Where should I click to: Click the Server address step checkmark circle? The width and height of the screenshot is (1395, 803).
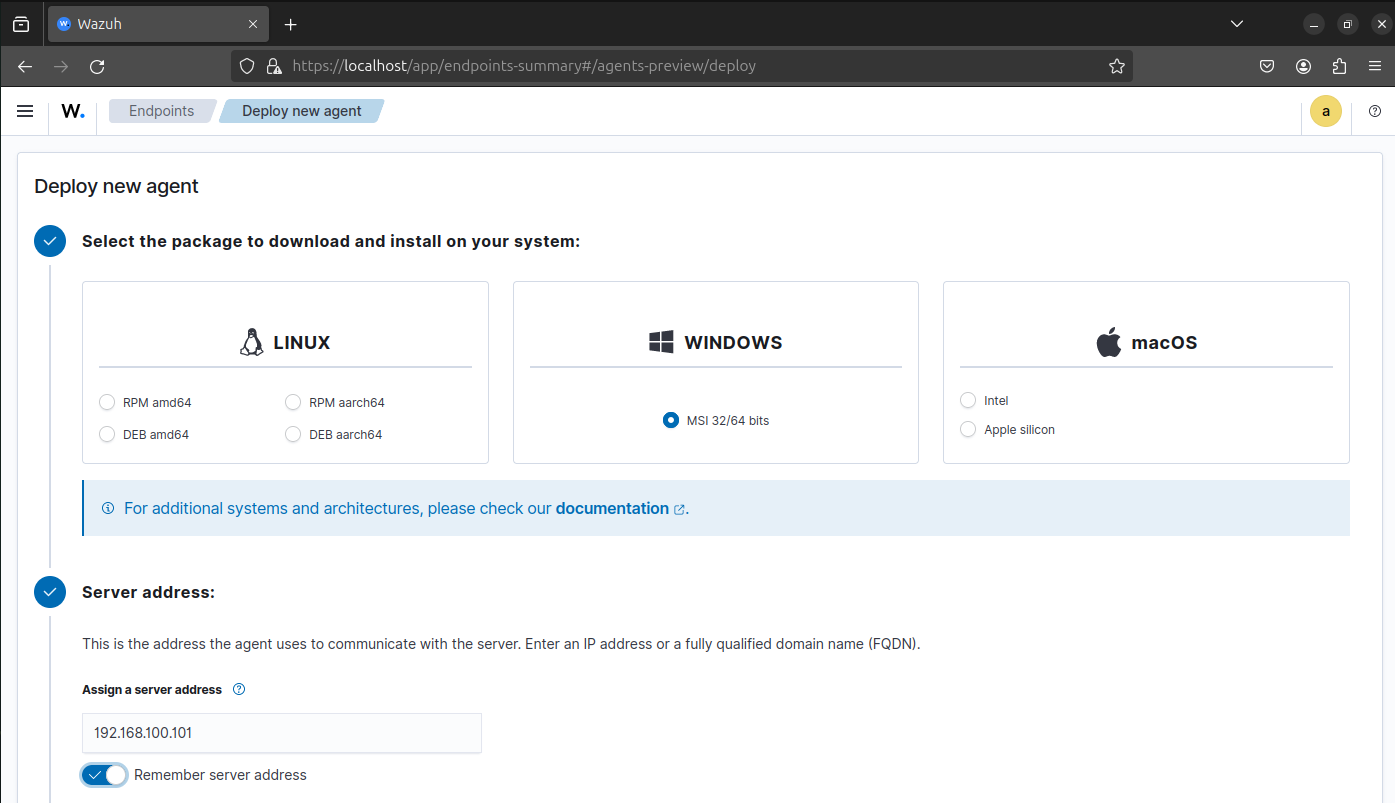(50, 592)
